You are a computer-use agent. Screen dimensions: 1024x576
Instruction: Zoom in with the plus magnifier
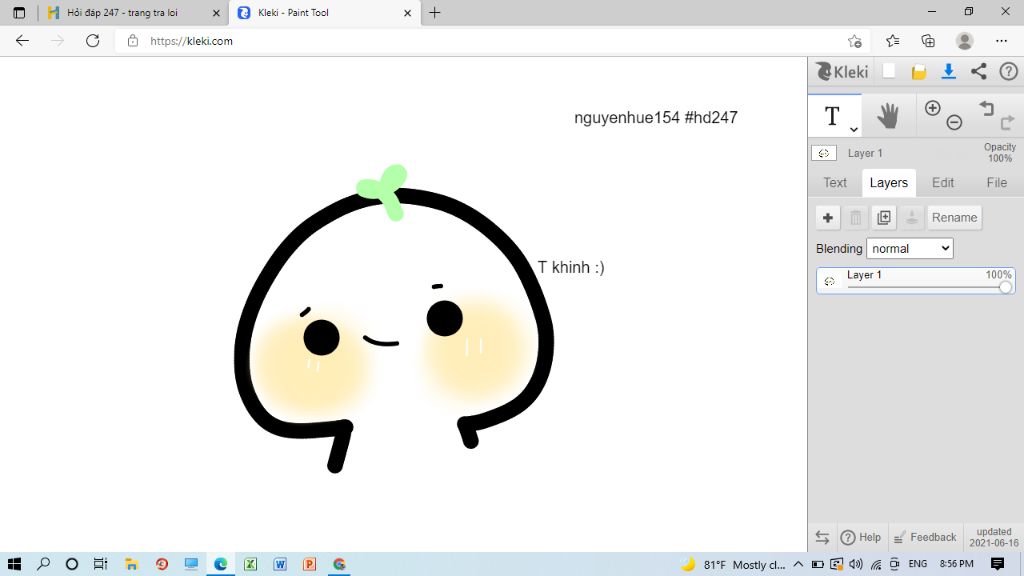pyautogui.click(x=933, y=108)
